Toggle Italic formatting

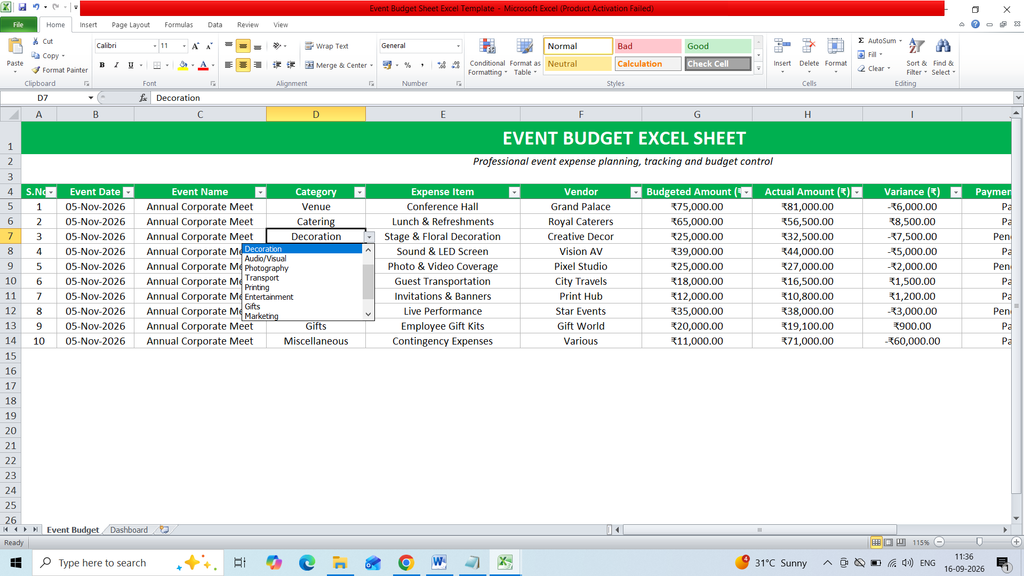[116, 65]
